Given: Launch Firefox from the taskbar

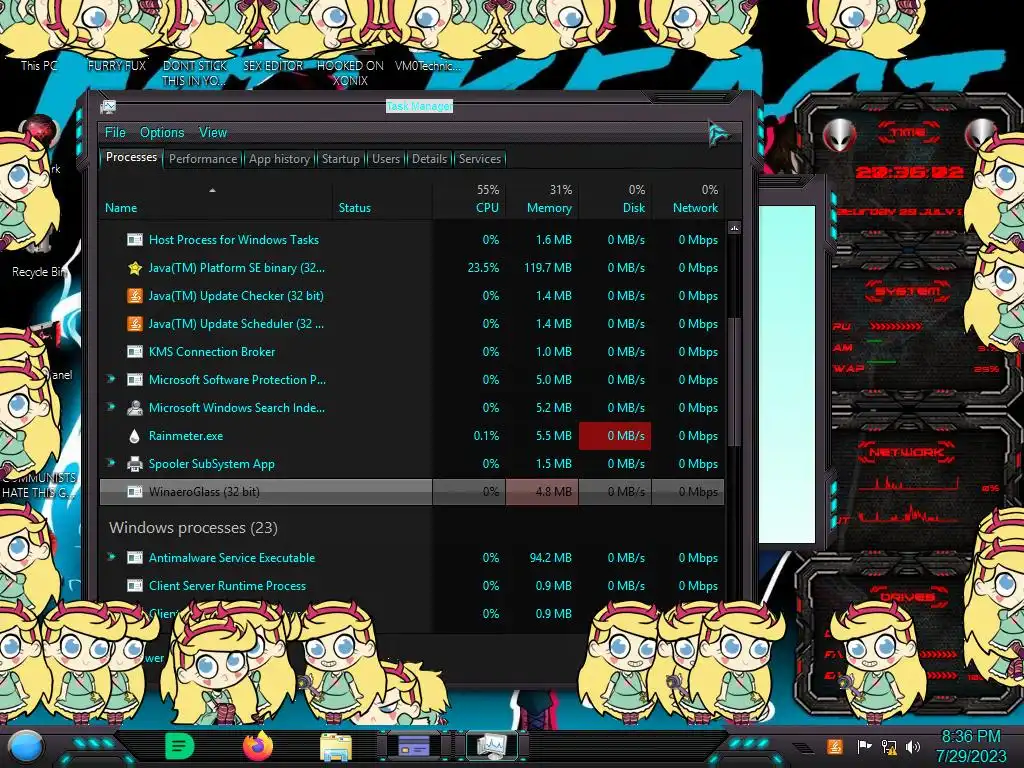Looking at the screenshot, I should coord(258,746).
